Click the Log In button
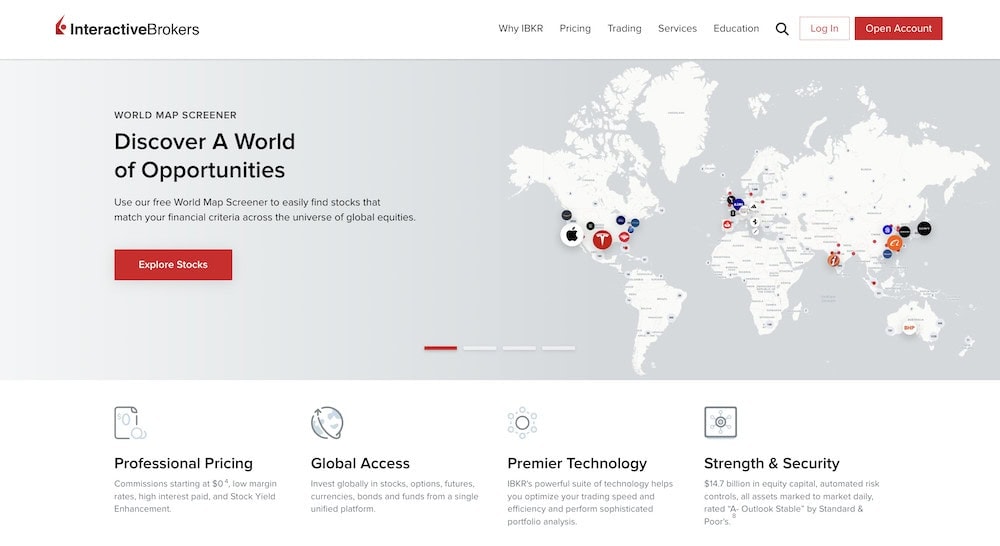 [824, 29]
